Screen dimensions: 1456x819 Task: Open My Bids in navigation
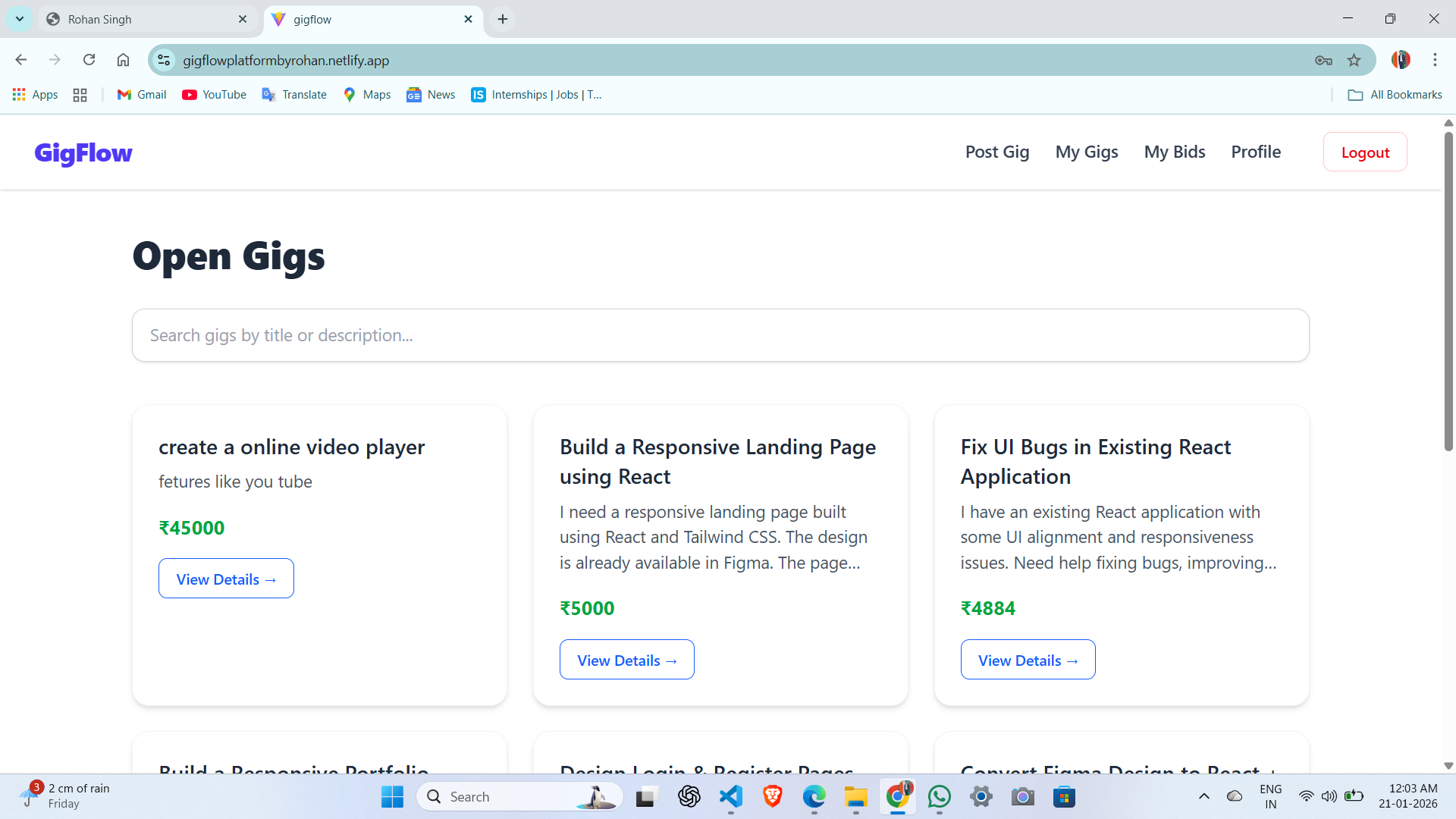click(x=1175, y=152)
